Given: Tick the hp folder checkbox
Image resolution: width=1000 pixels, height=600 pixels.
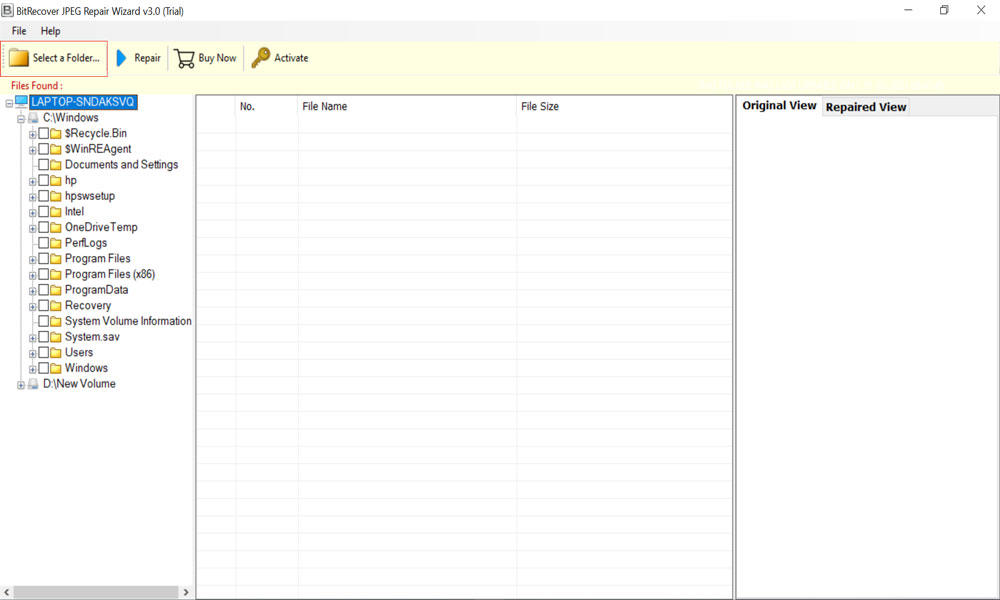Looking at the screenshot, I should [43, 180].
